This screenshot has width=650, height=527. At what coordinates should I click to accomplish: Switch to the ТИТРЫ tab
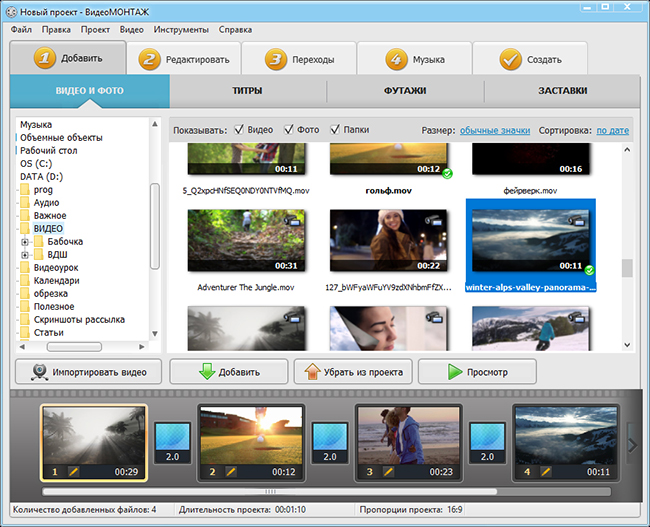pyautogui.click(x=247, y=91)
